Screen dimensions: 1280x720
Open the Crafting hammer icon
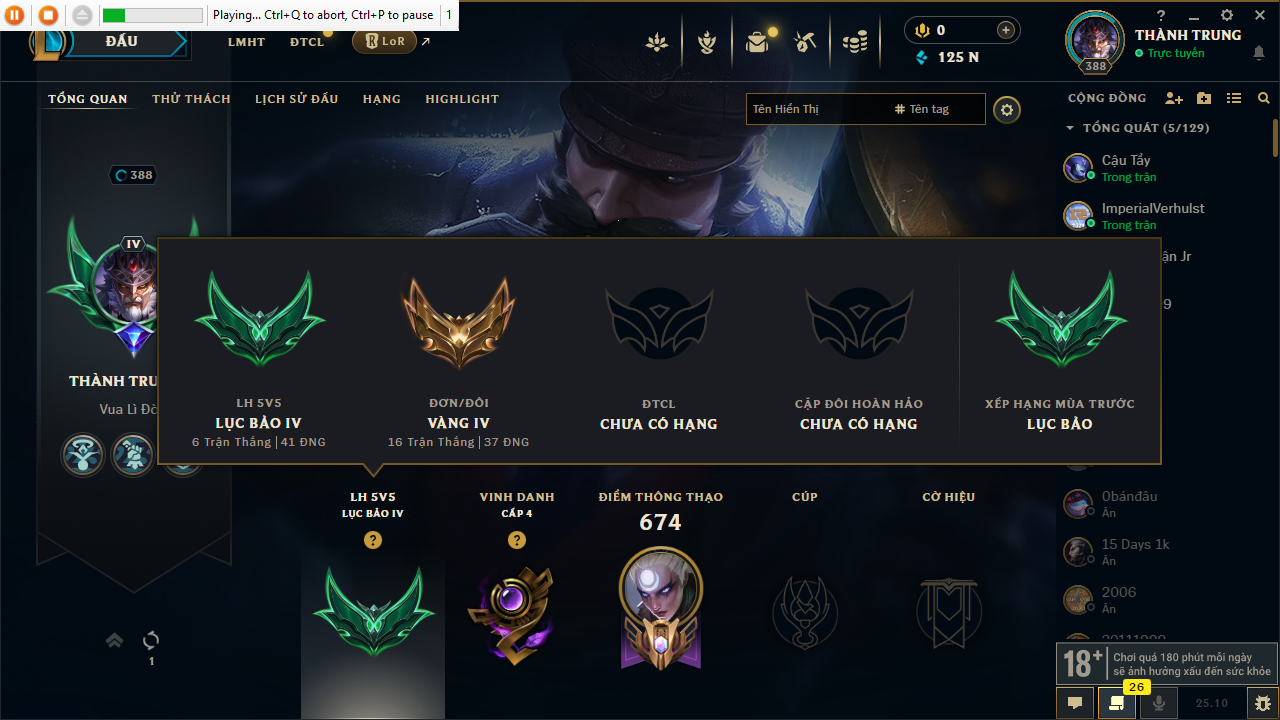[806, 42]
